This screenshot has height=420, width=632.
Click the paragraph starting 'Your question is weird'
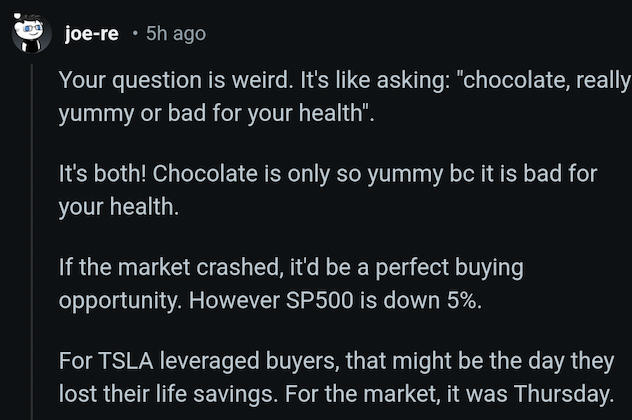[x=345, y=96]
